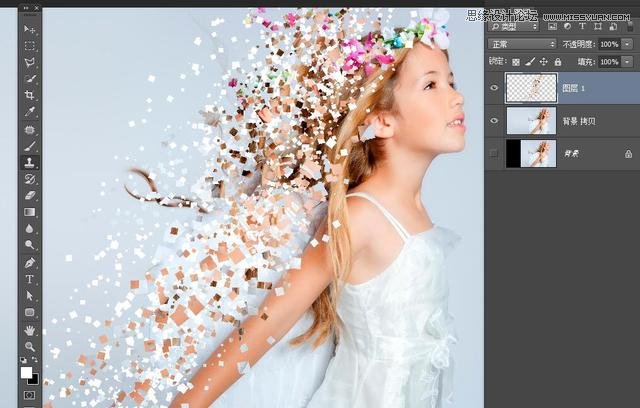Select the Crop tool
This screenshot has width=640, height=408.
pyautogui.click(x=29, y=95)
